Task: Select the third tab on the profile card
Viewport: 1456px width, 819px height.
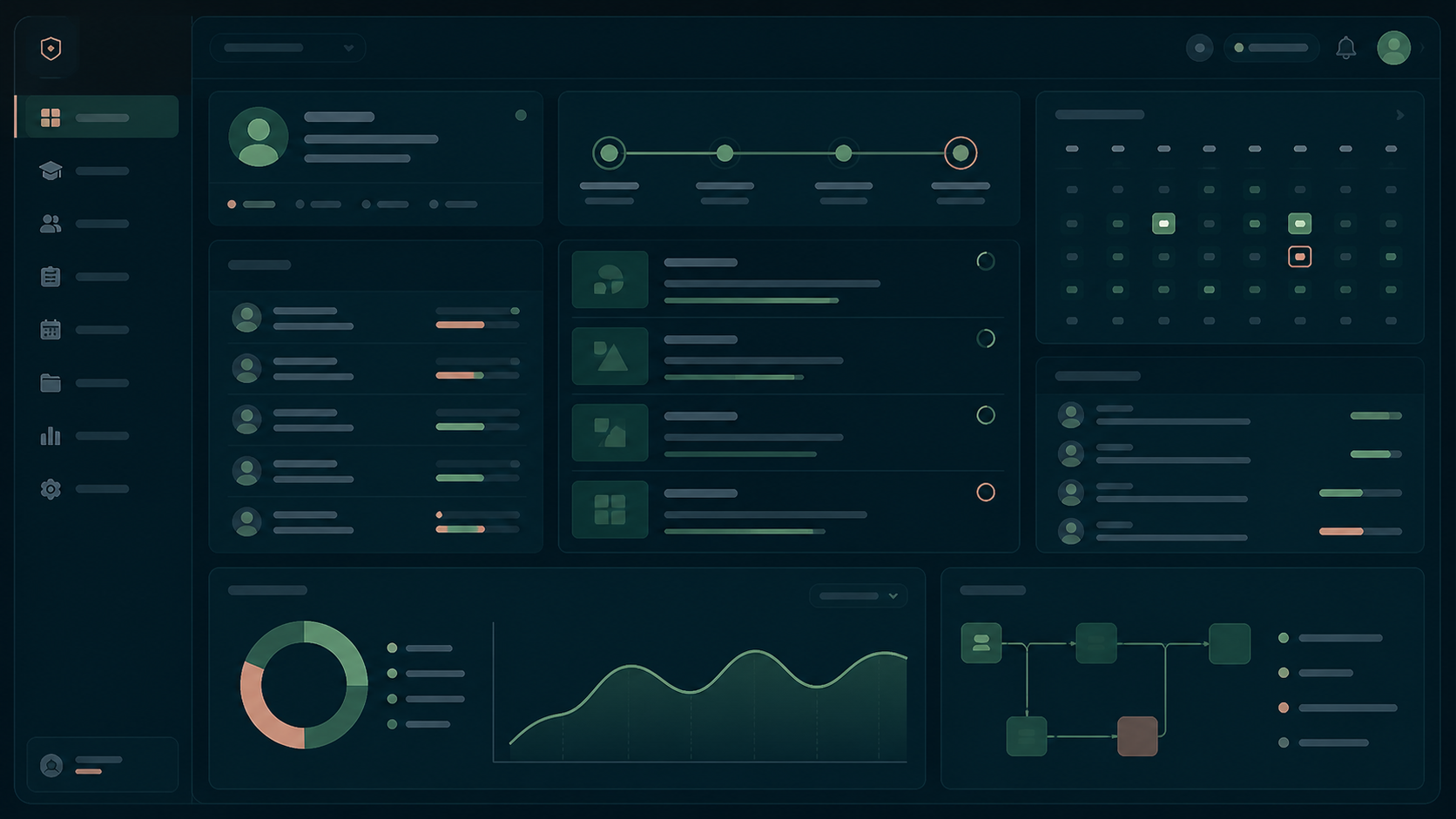Action: tap(386, 205)
